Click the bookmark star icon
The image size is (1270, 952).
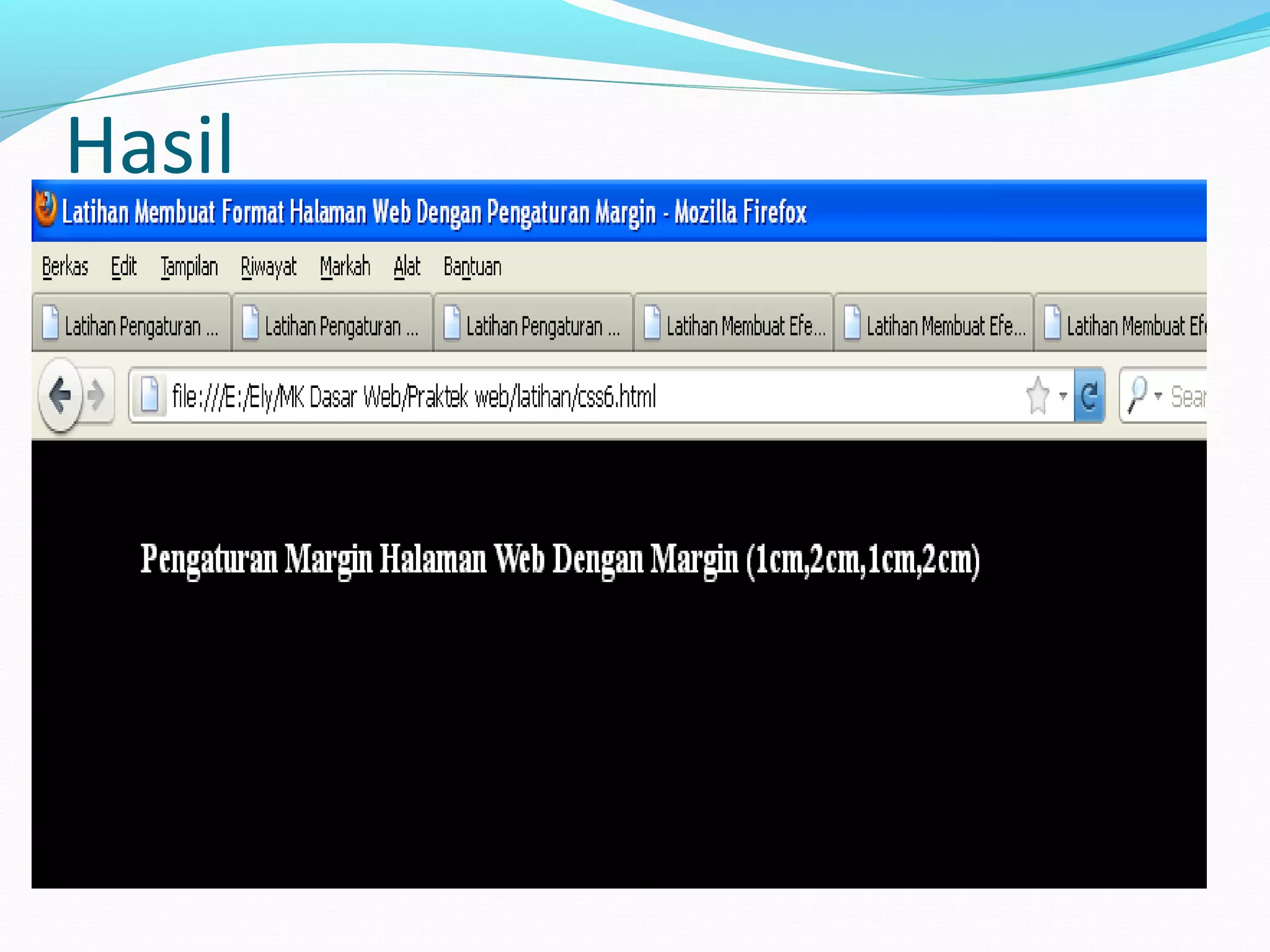1037,395
